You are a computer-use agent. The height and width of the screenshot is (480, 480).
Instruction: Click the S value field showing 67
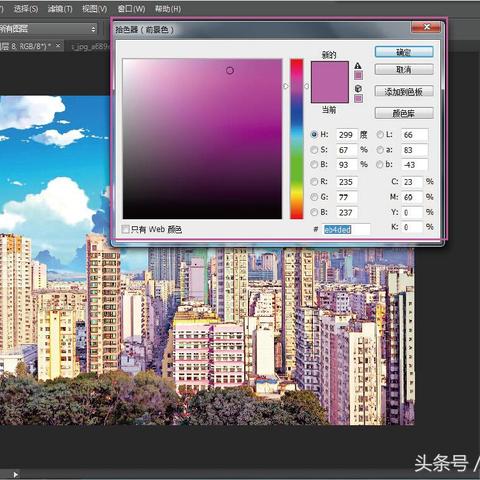[347, 150]
